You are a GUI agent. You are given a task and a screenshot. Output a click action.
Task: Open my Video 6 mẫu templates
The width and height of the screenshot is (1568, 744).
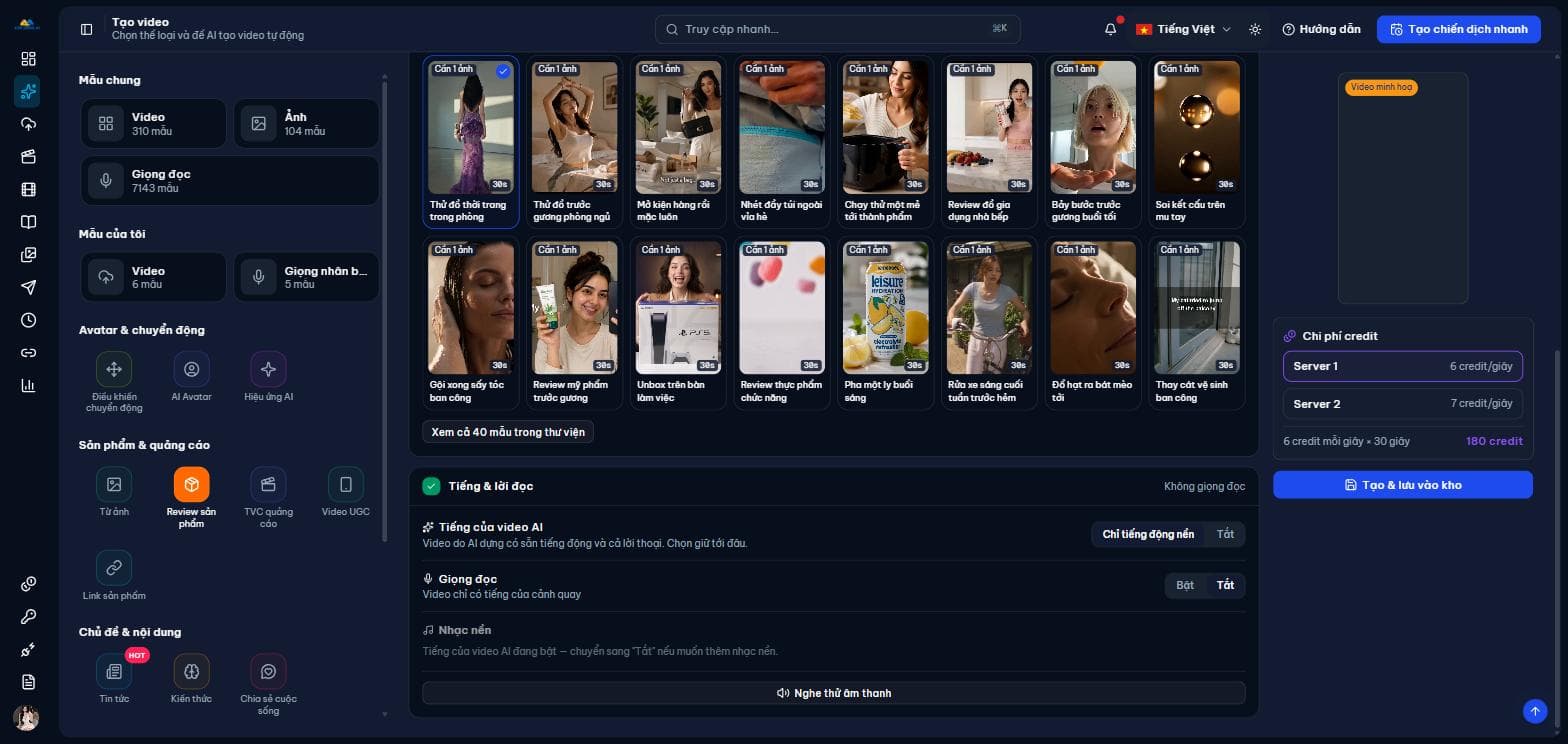(154, 277)
